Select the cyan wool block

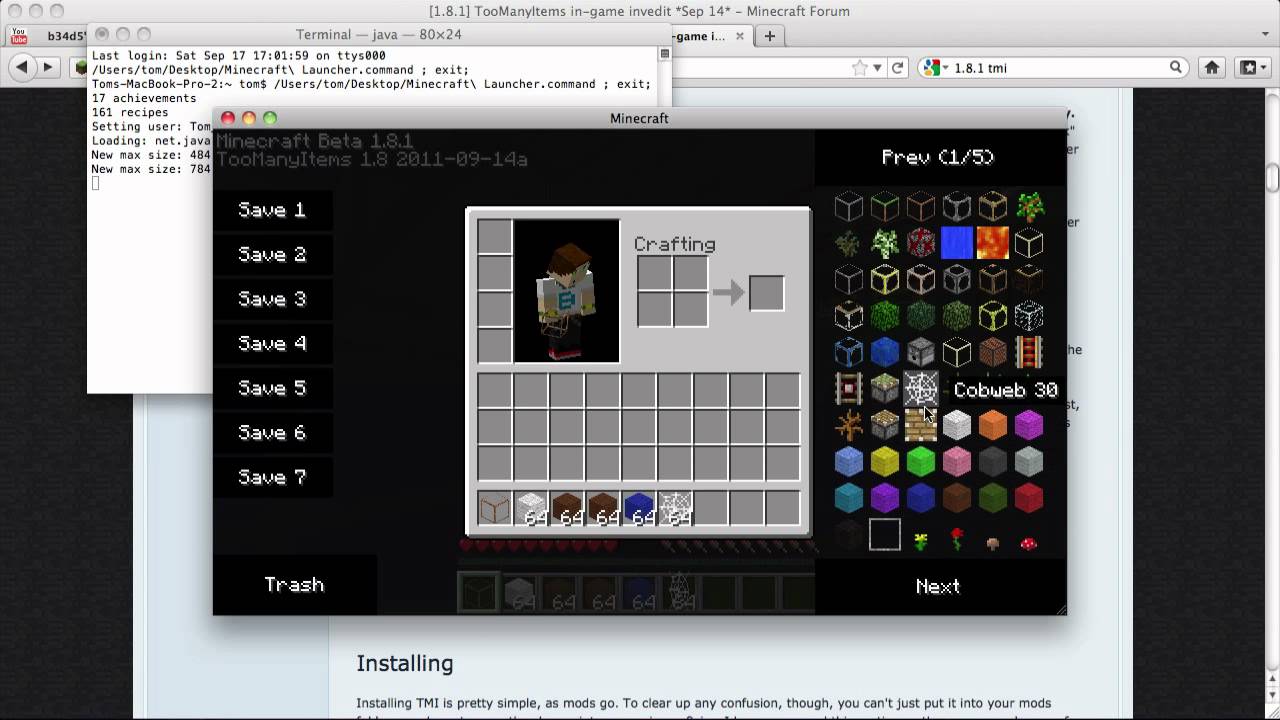(x=849, y=497)
